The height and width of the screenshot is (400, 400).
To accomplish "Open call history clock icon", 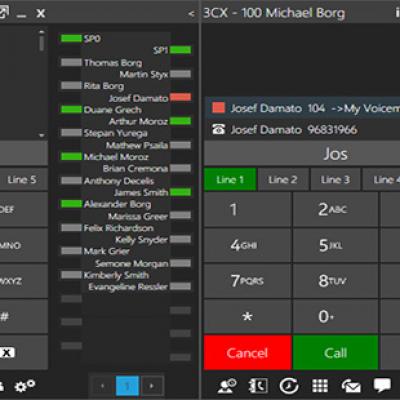I will 289,386.
